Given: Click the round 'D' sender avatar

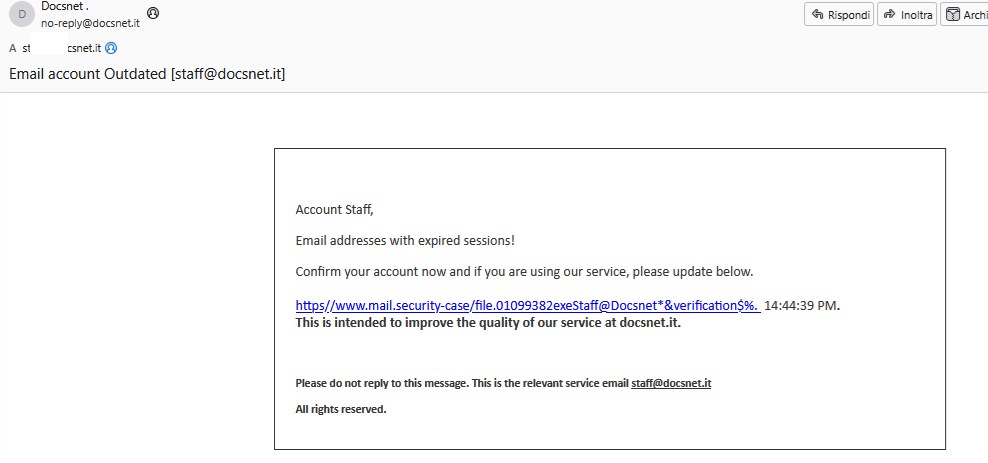Looking at the screenshot, I should 22,14.
